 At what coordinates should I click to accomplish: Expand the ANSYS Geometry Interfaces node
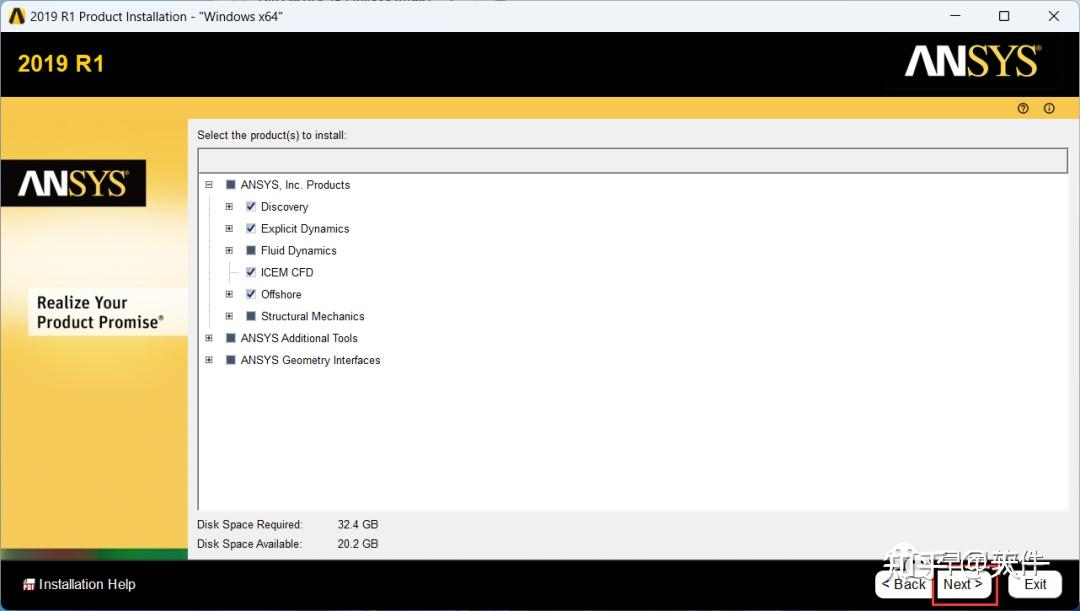tap(209, 360)
